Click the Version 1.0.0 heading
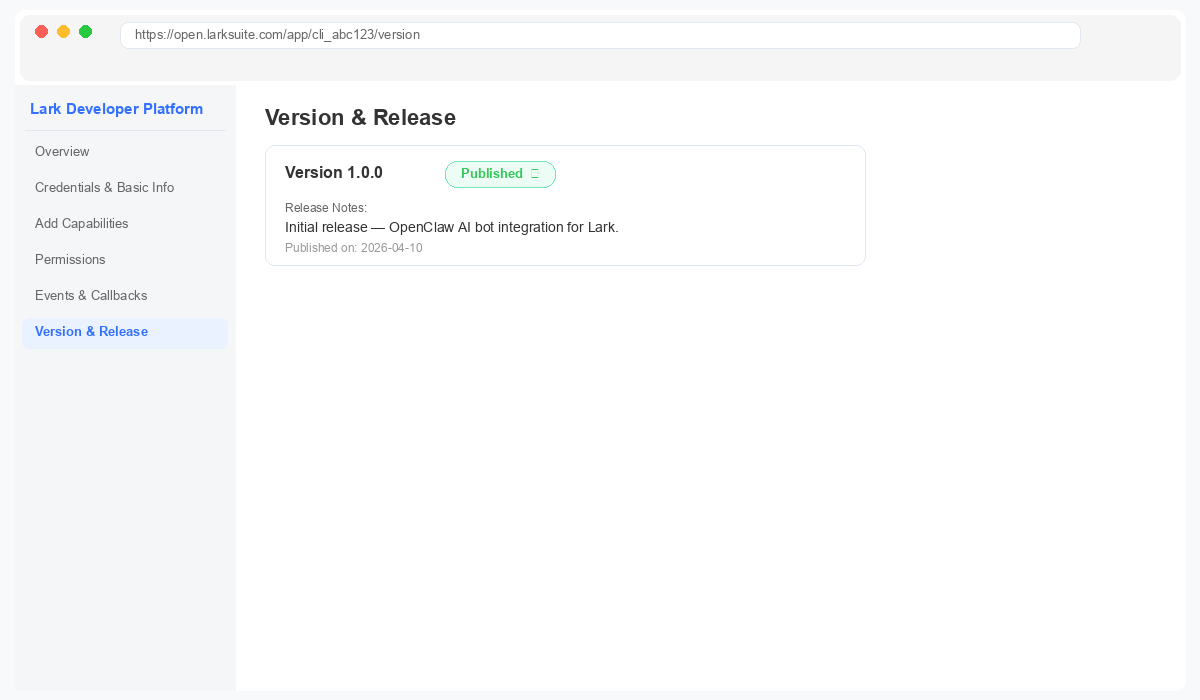The height and width of the screenshot is (700, 1200). pyautogui.click(x=334, y=173)
